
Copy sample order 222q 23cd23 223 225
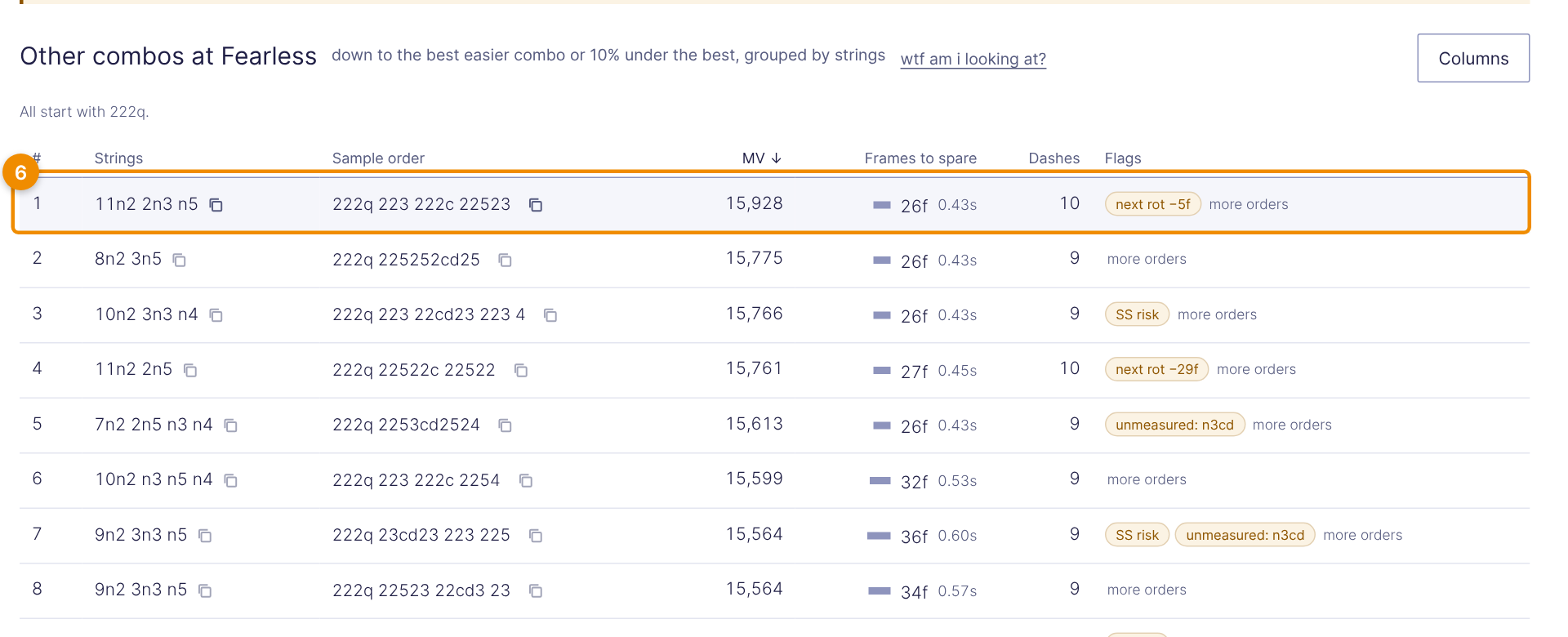pos(536,536)
